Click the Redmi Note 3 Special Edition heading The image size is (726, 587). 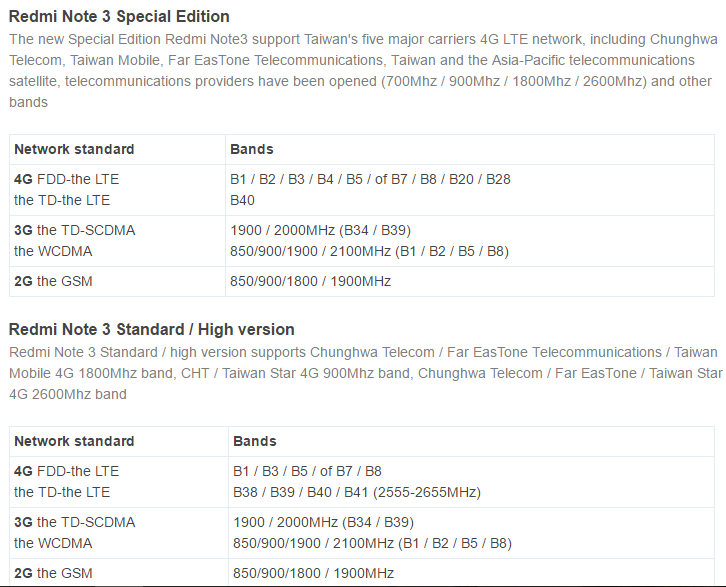pyautogui.click(x=119, y=16)
